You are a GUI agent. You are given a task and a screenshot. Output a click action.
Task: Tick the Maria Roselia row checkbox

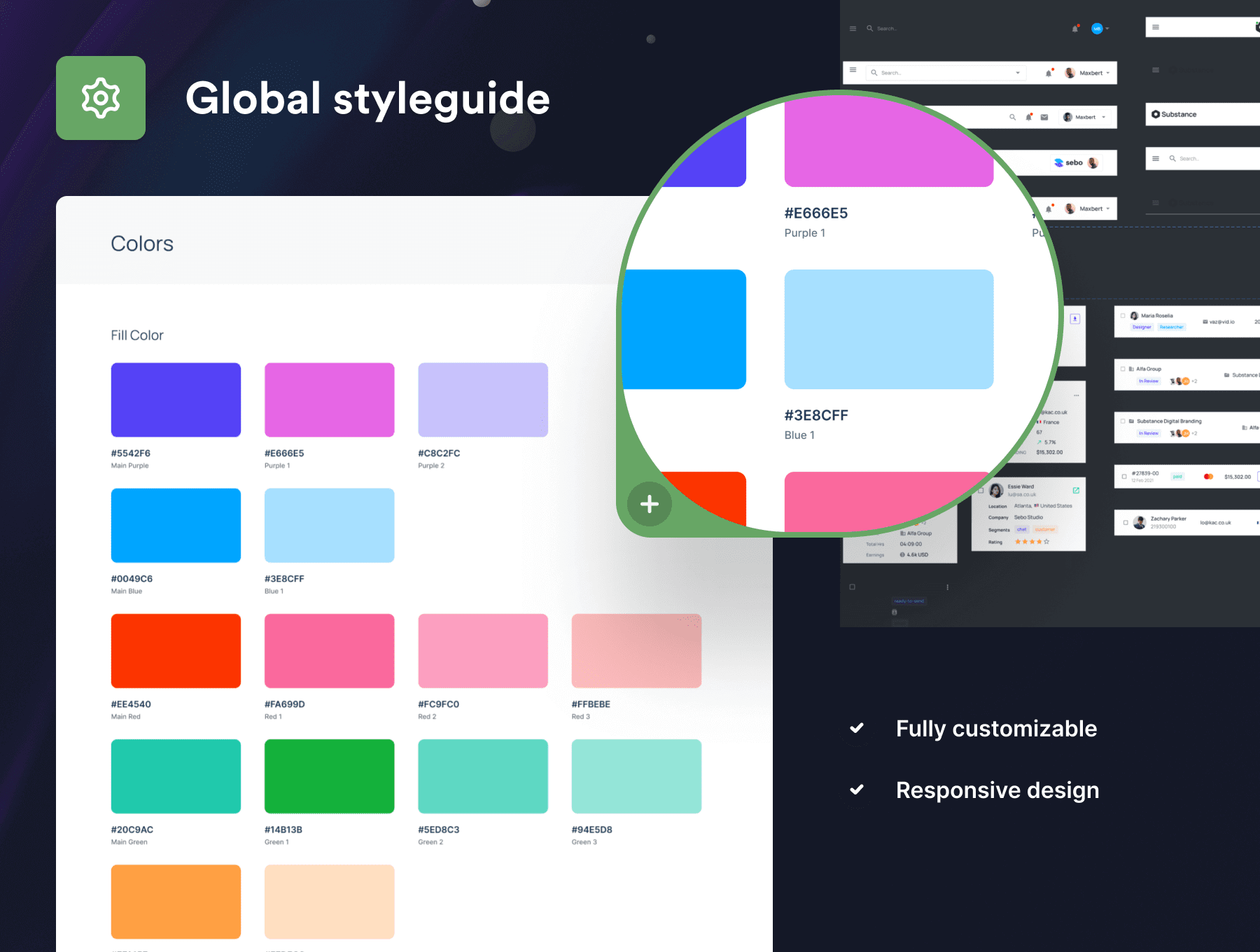tap(1123, 316)
